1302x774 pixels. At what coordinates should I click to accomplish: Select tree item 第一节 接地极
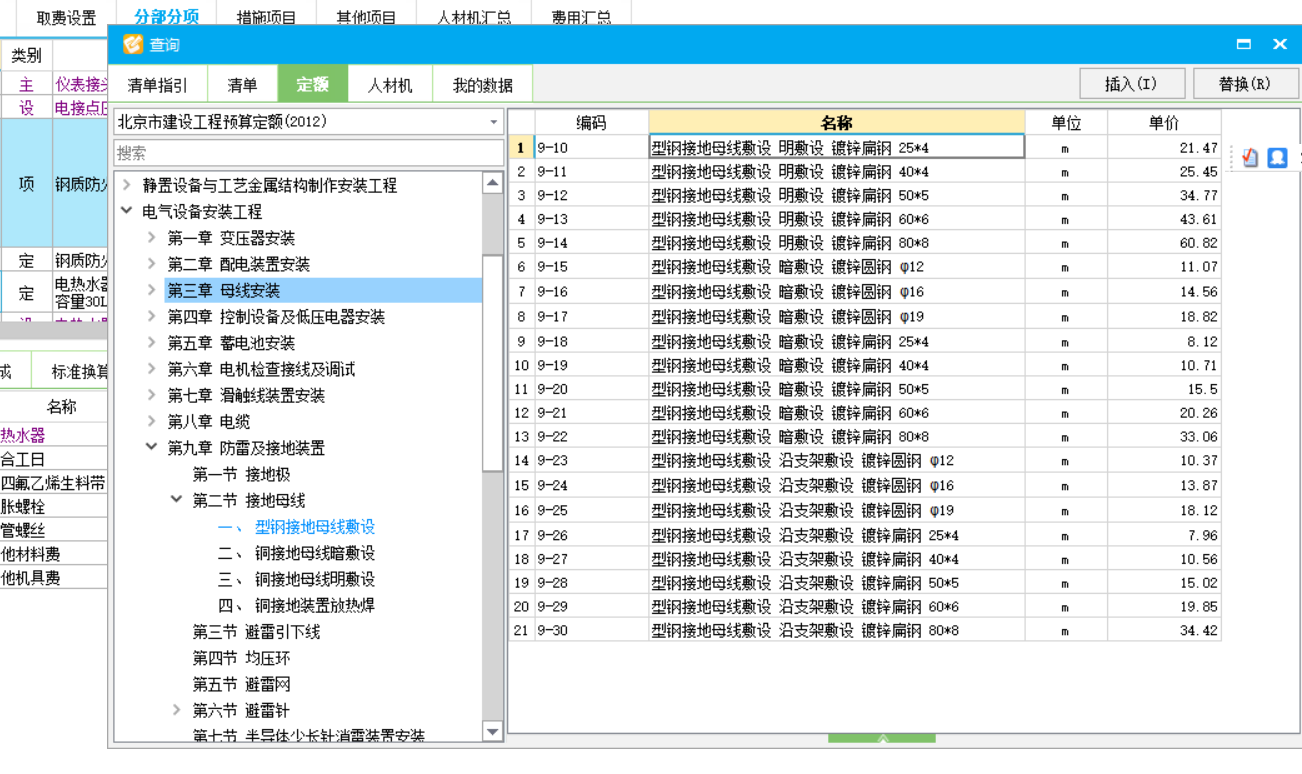(241, 474)
